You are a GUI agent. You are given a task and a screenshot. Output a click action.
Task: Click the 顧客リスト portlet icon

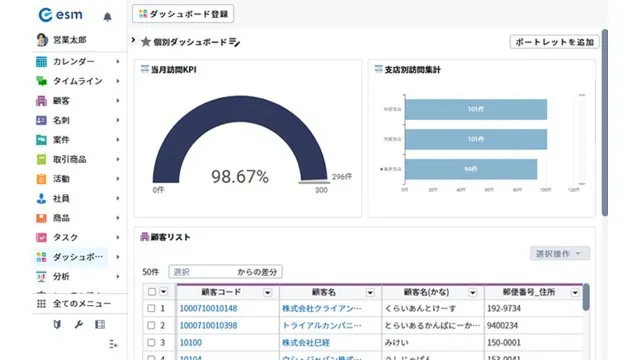pos(144,237)
